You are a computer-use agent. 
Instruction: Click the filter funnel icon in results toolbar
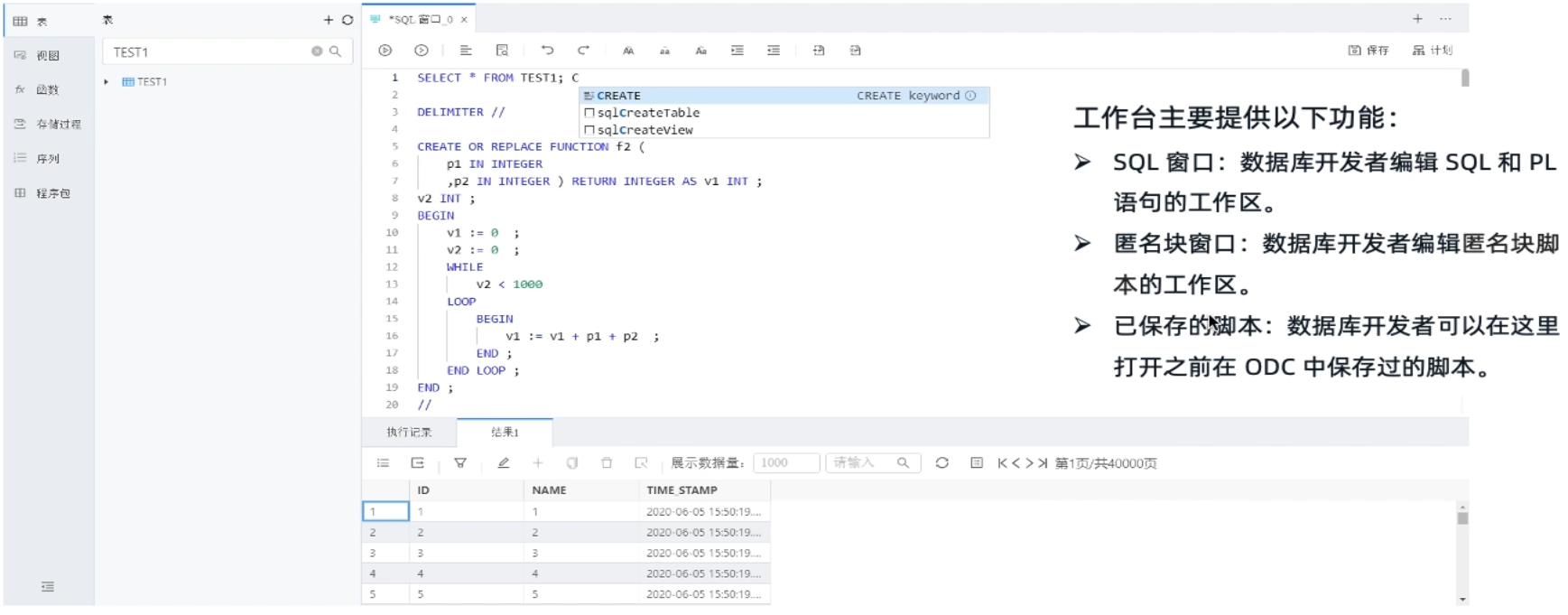[x=460, y=463]
